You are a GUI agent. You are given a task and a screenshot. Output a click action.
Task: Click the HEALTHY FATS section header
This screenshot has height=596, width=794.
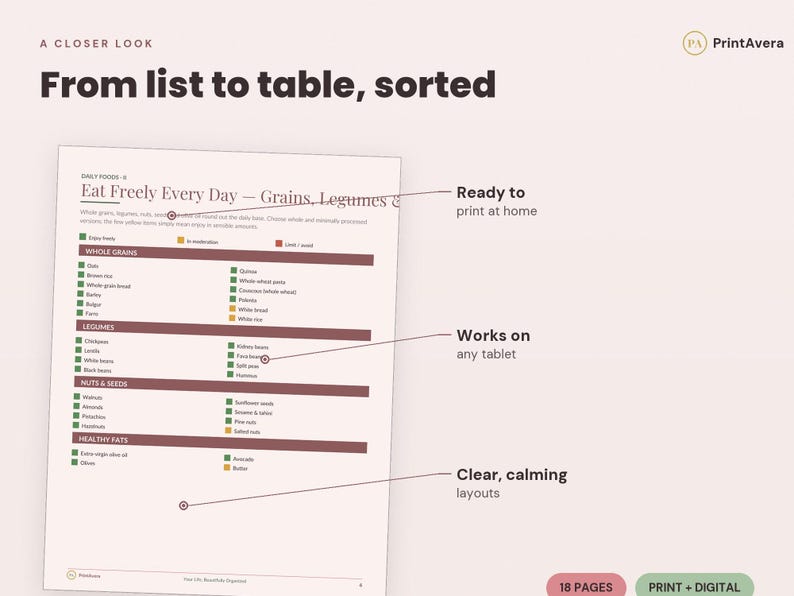pyautogui.click(x=219, y=443)
